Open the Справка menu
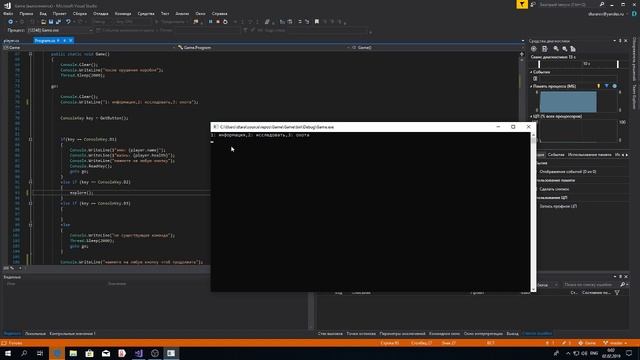Image resolution: width=640 pixels, height=360 pixels. pos(220,13)
